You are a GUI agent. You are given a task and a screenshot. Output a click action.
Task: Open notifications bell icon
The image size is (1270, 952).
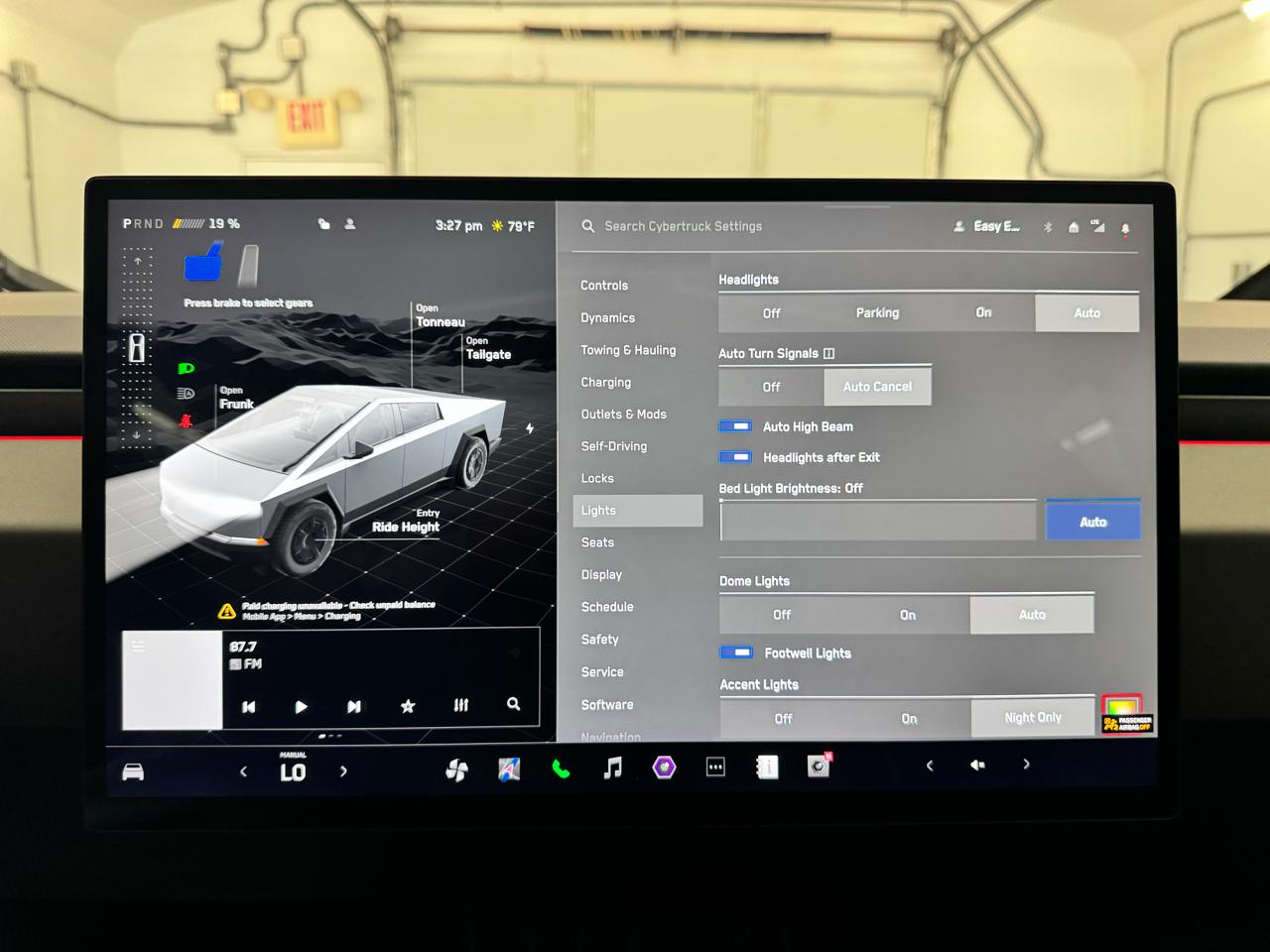click(x=1125, y=228)
